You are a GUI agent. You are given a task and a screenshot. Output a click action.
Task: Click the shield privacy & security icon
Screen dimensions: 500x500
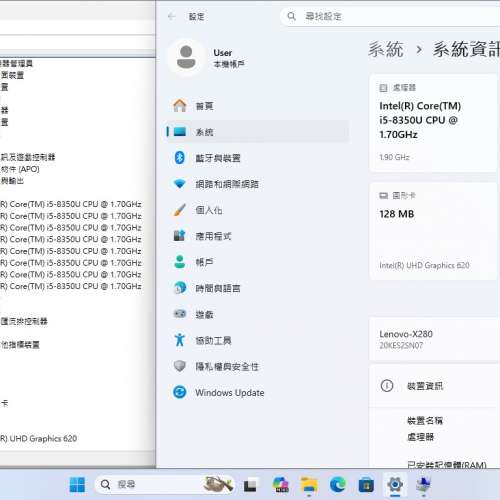[x=180, y=366]
